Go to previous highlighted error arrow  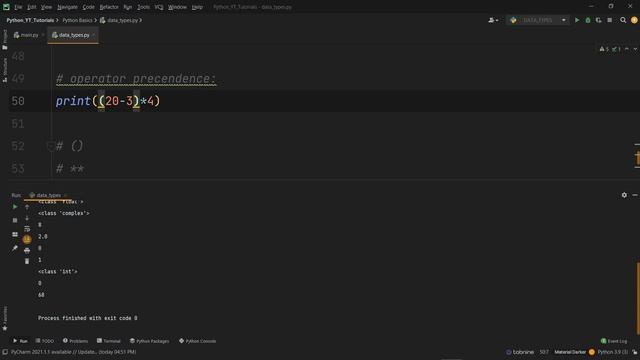627,49
